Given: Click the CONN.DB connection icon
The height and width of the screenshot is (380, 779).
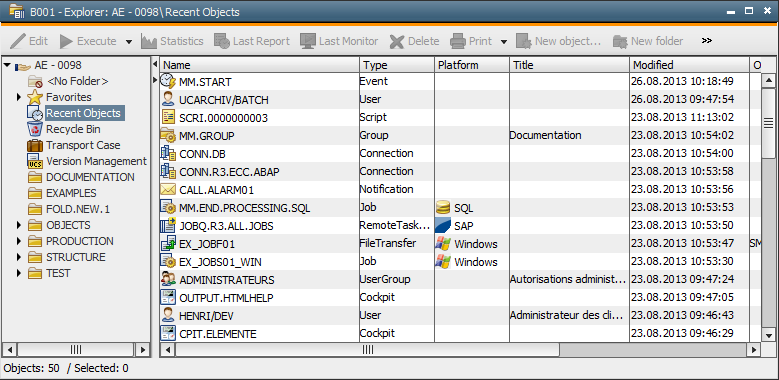Looking at the screenshot, I should coord(168,153).
